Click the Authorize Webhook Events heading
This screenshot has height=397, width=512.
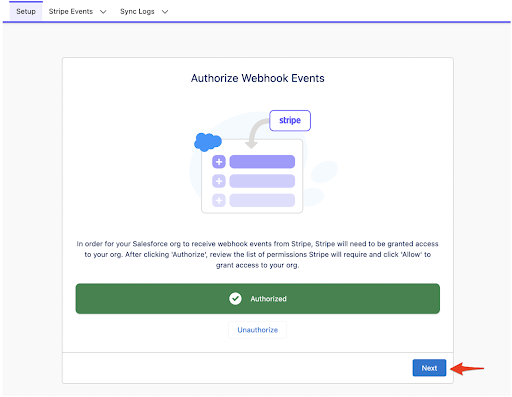(258, 78)
